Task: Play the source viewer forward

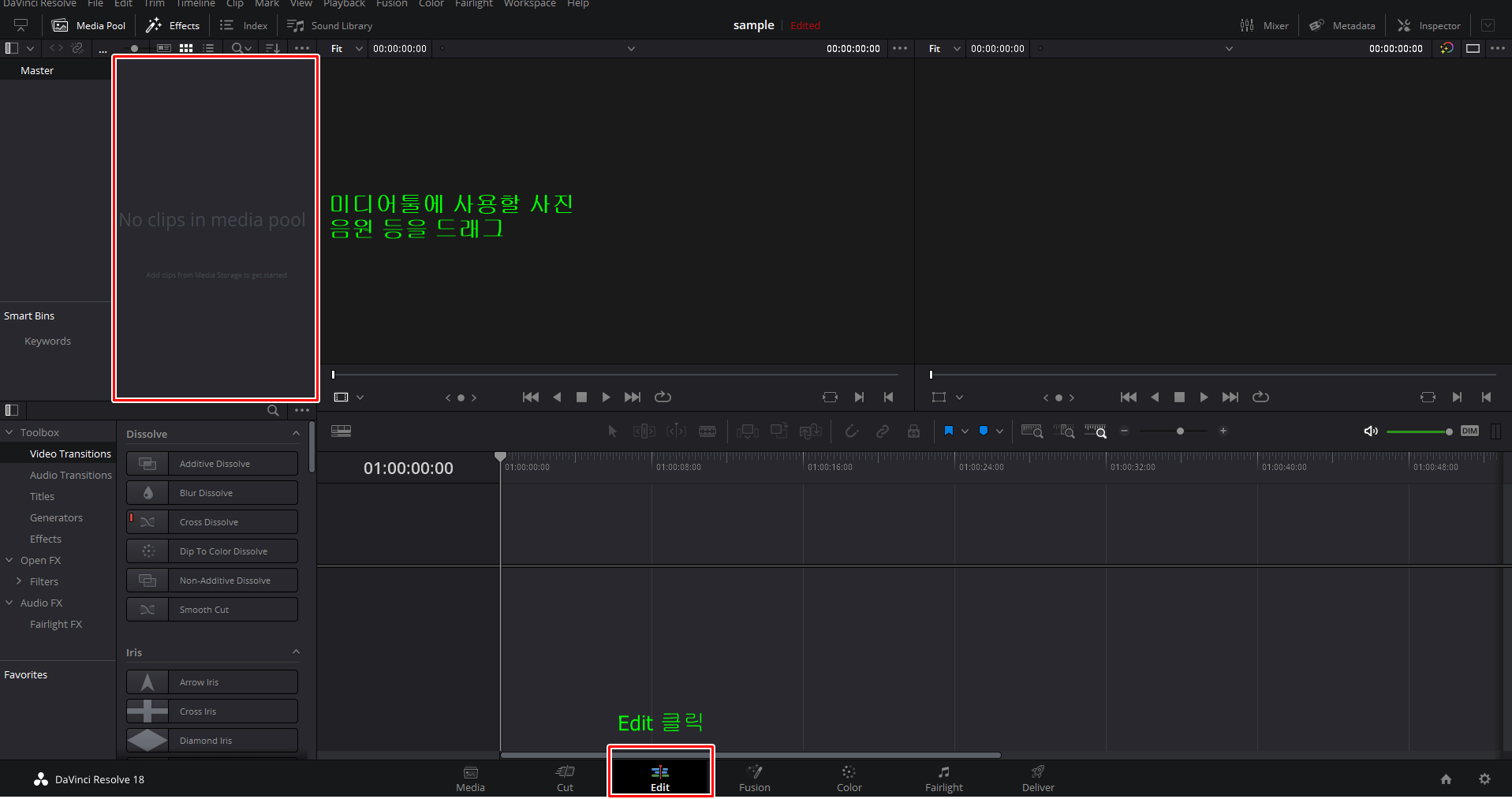Action: (606, 397)
